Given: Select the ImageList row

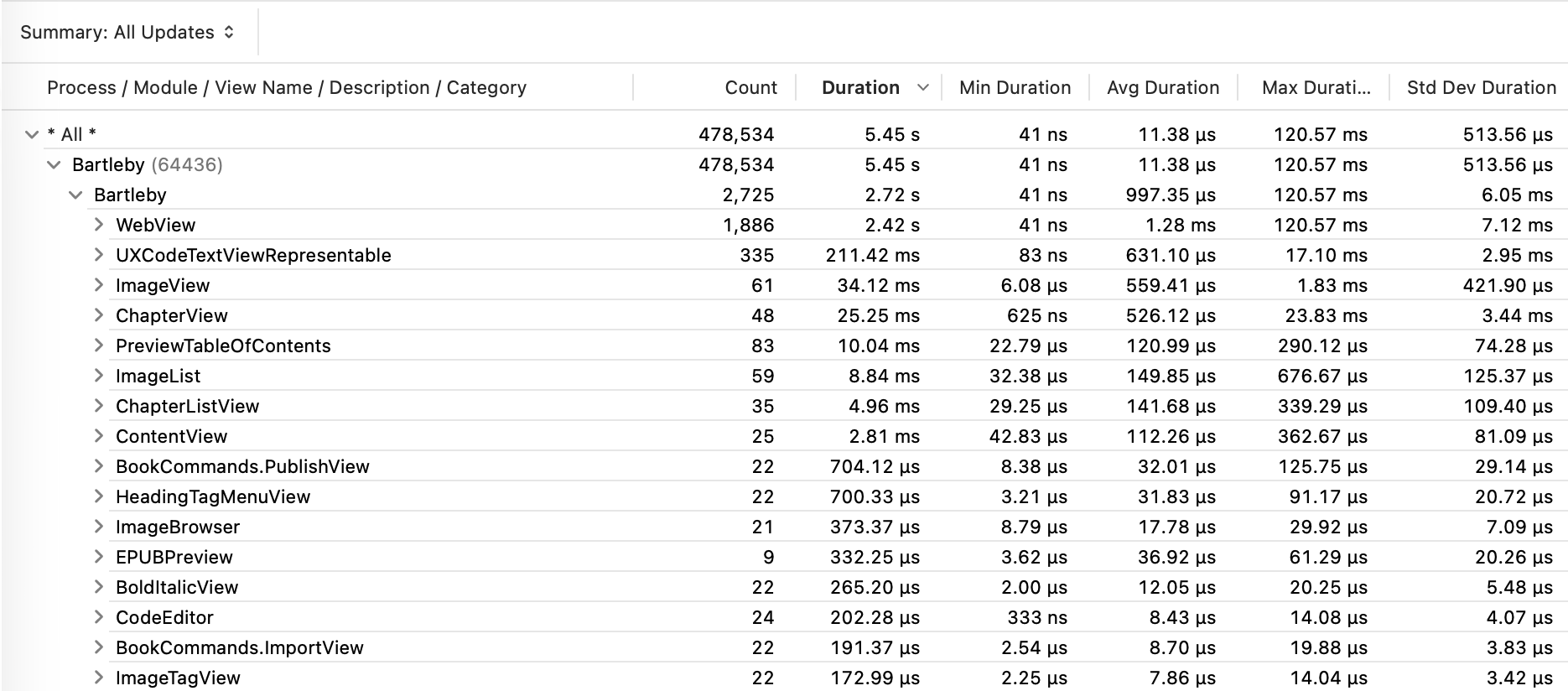Looking at the screenshot, I should (158, 376).
